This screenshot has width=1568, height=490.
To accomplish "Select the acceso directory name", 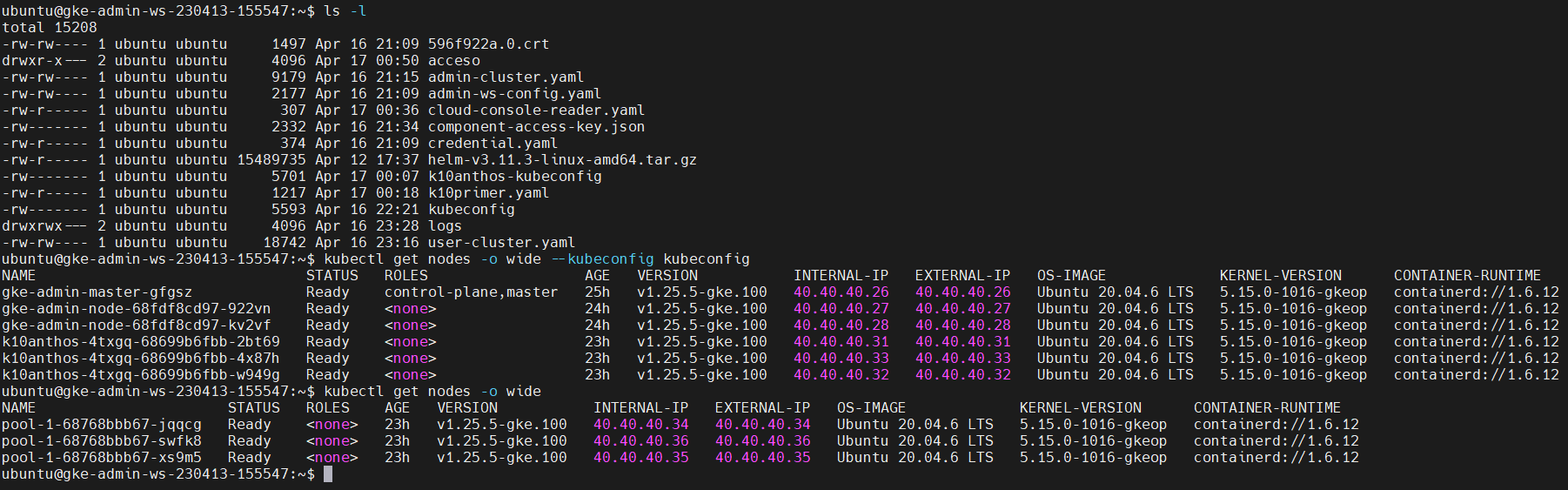I will 453,61.
